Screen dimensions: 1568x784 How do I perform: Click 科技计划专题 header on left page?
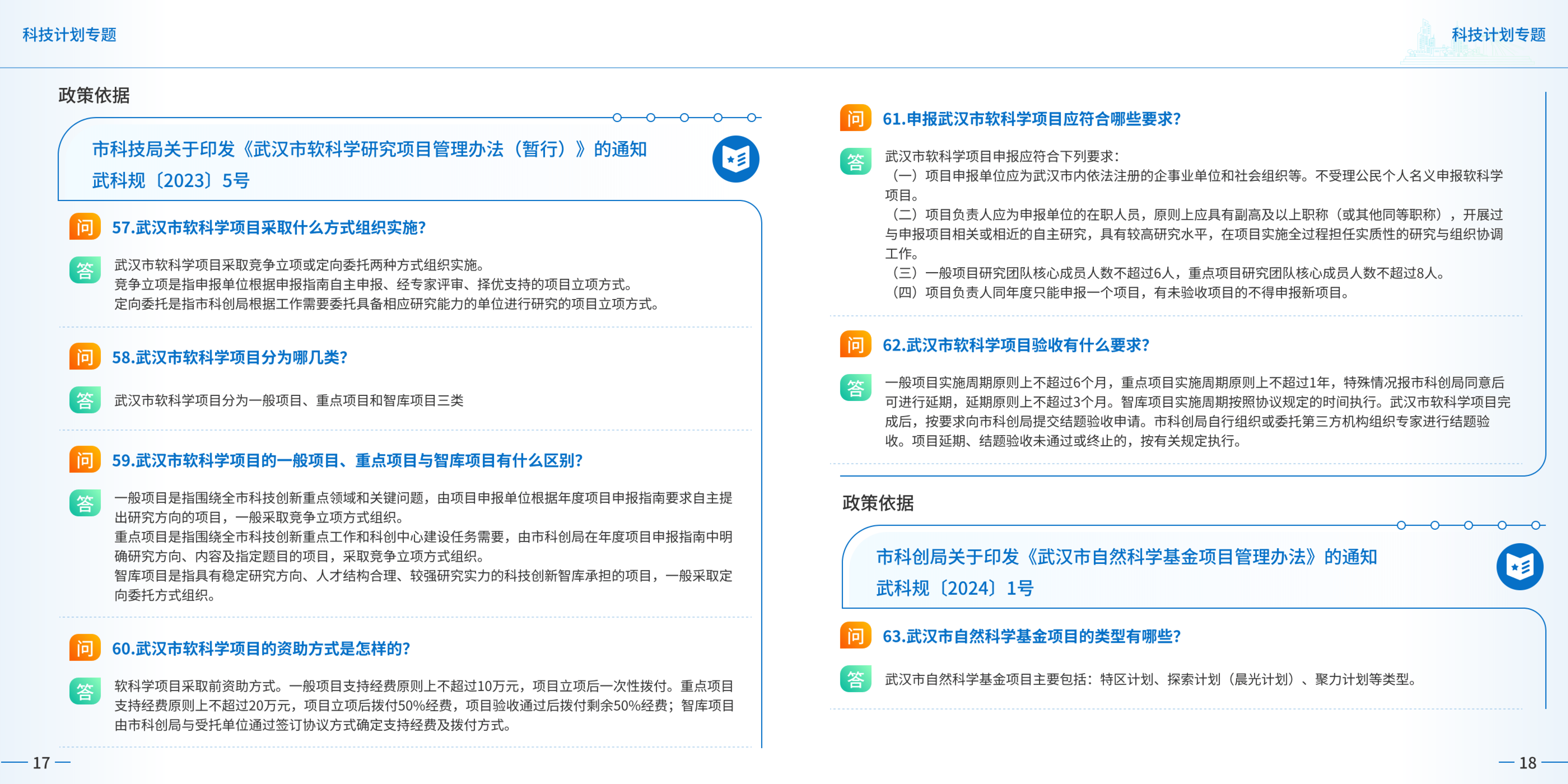(x=69, y=35)
